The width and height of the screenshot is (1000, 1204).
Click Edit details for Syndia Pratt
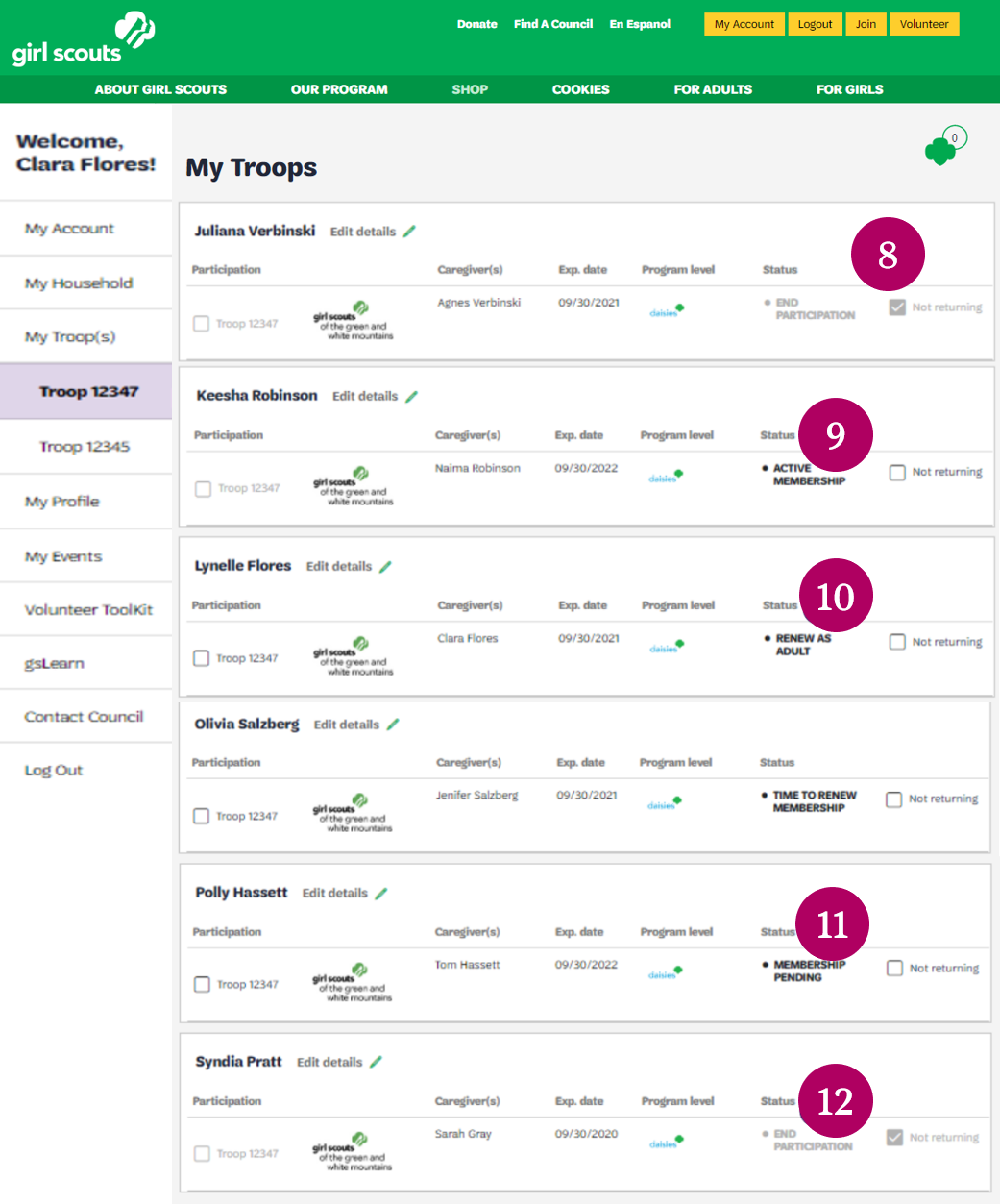click(329, 1062)
